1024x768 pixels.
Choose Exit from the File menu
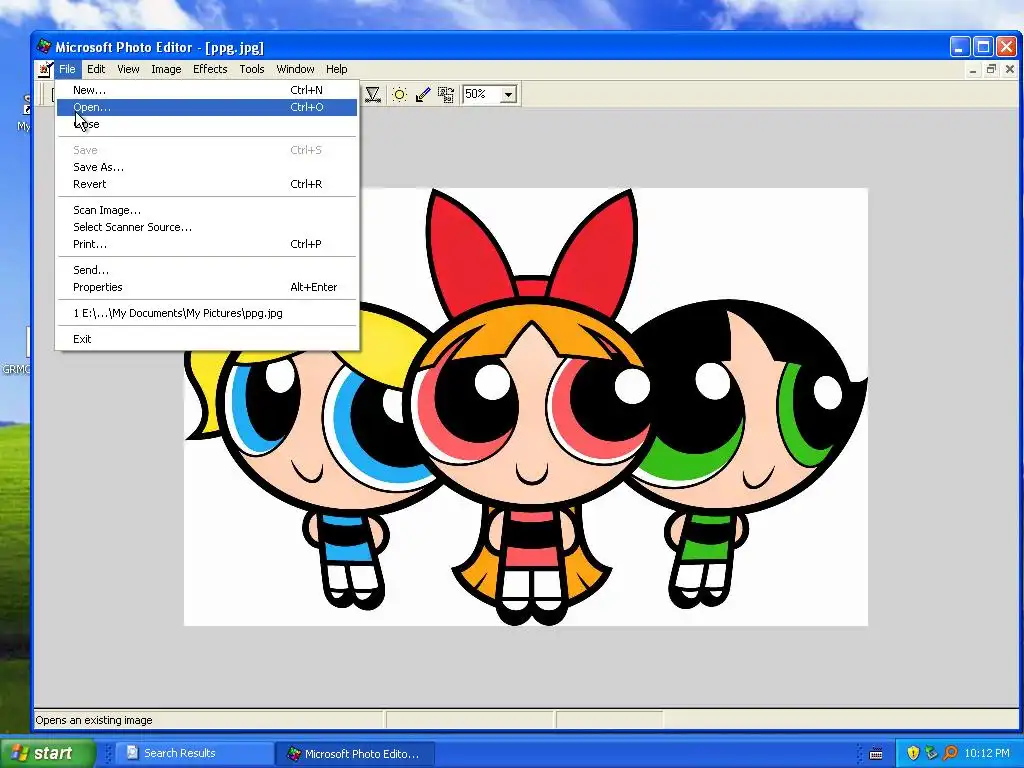207,339
